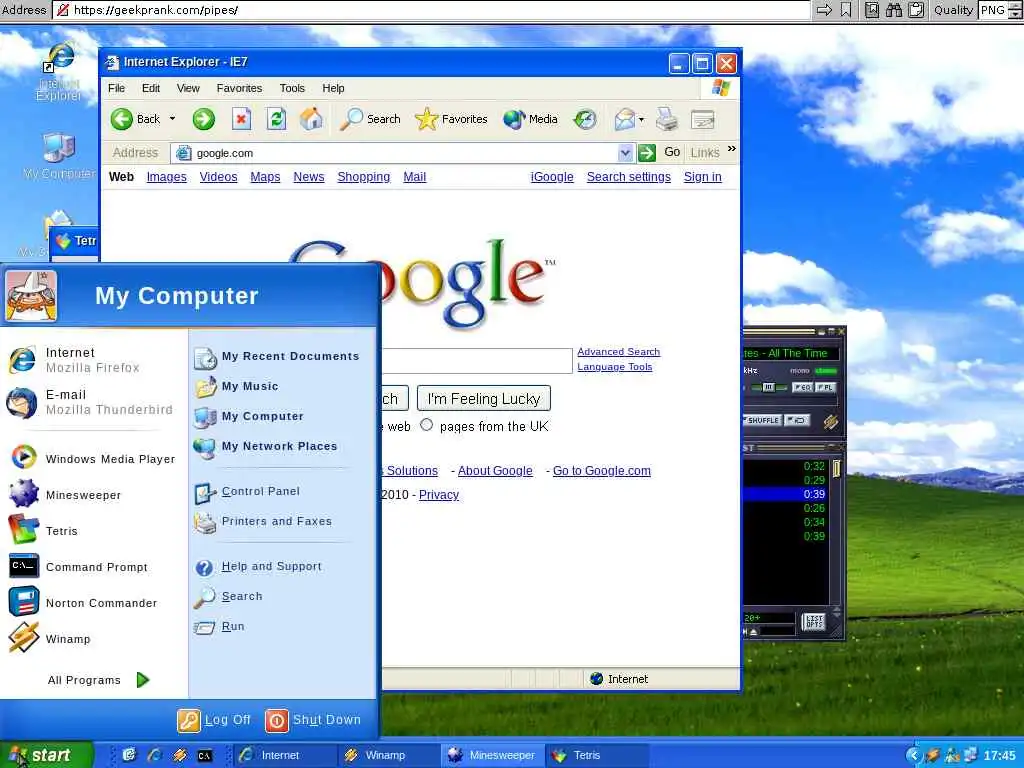The image size is (1024, 768).
Task: Click the green Back arrow in IE toolbar
Action: point(121,120)
